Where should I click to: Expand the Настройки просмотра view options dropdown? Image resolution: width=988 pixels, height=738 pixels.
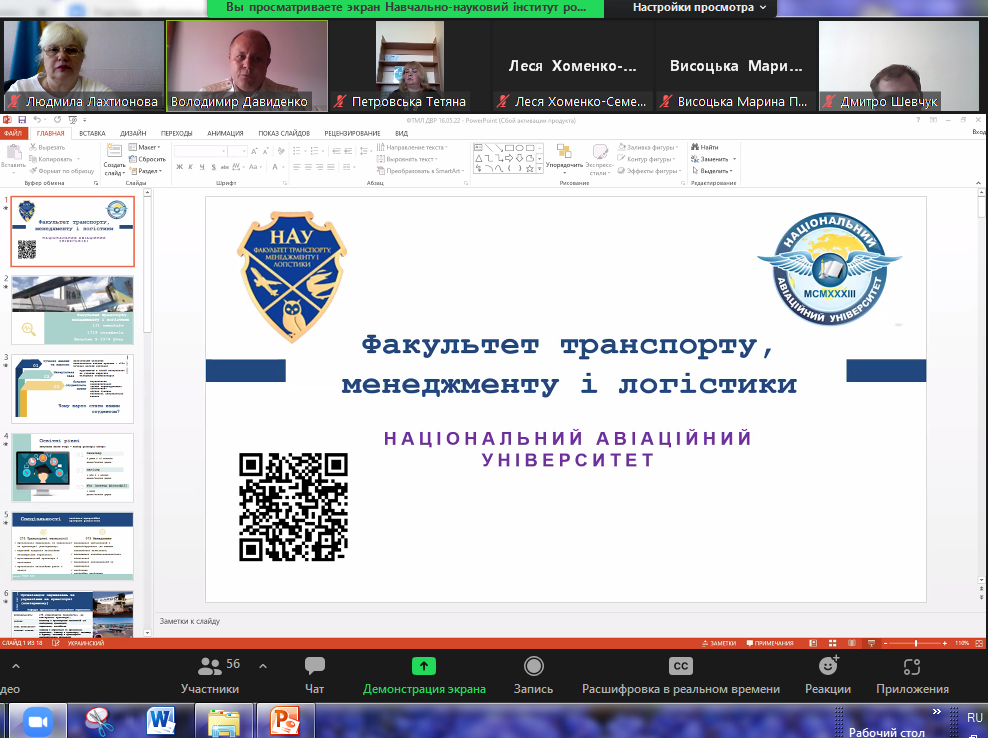[700, 7]
